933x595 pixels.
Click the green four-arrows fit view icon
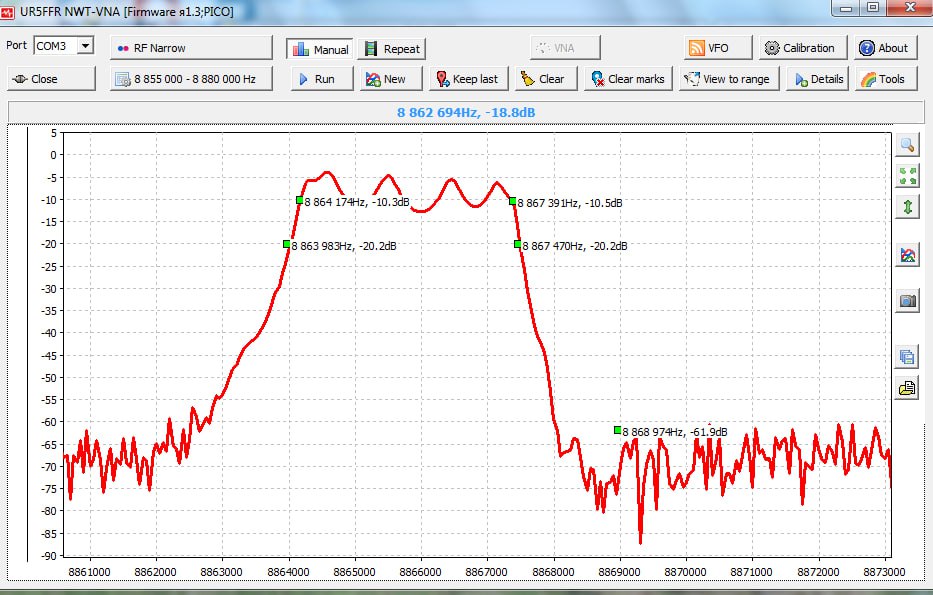pos(907,176)
